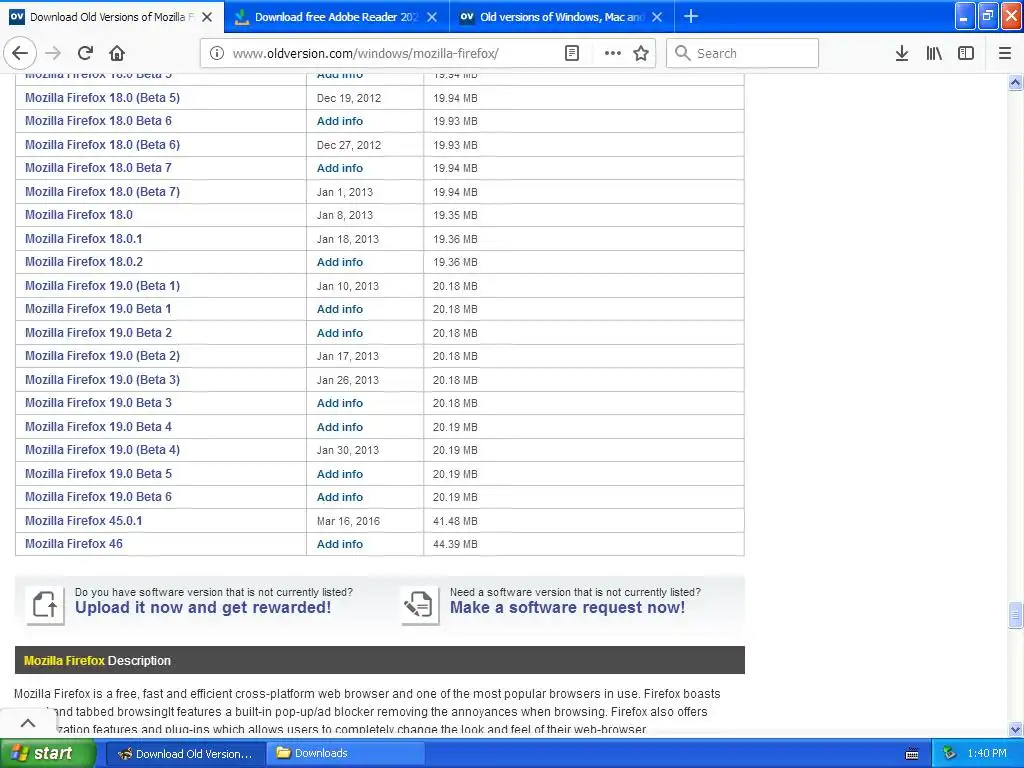Screen dimensions: 1024x768
Task: Click Add info for Firefox 18.0.2
Action: click(340, 262)
